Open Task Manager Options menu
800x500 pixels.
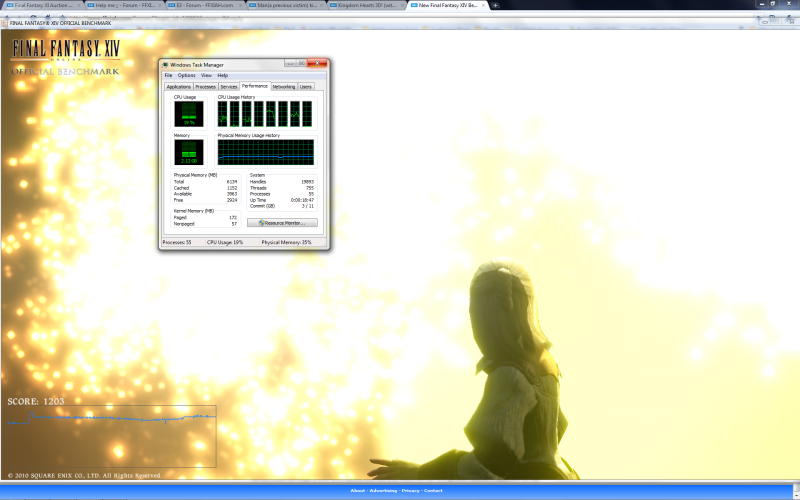pos(186,76)
